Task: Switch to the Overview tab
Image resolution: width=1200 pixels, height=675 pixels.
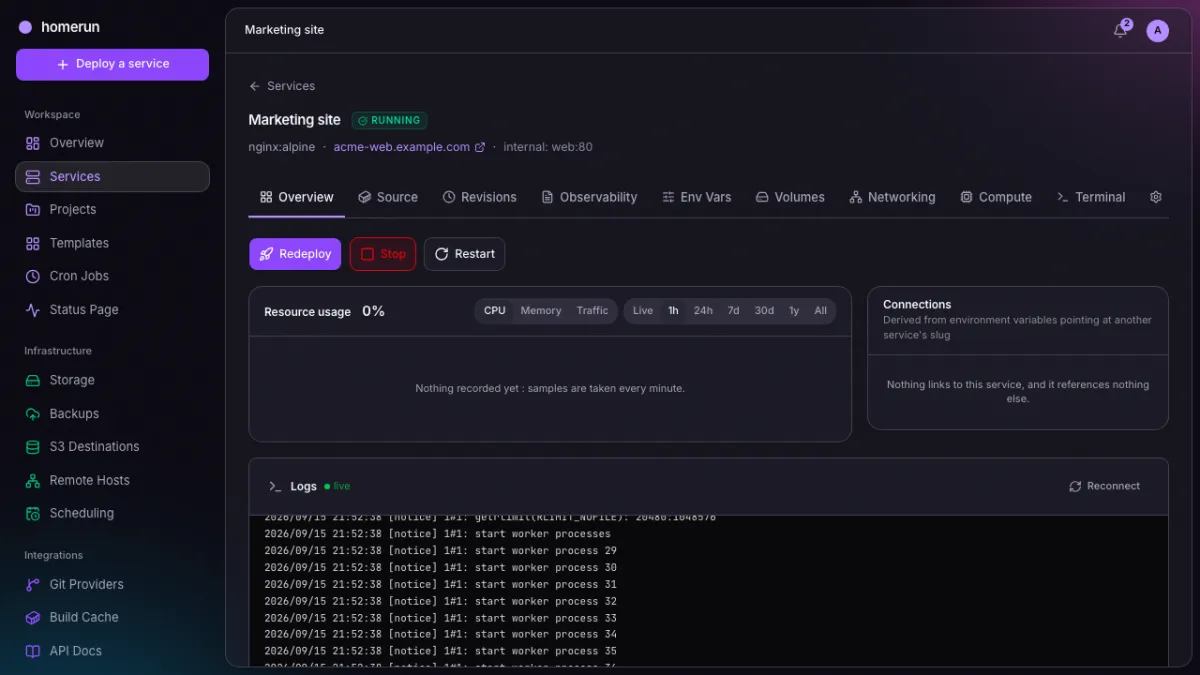Action: (x=297, y=197)
